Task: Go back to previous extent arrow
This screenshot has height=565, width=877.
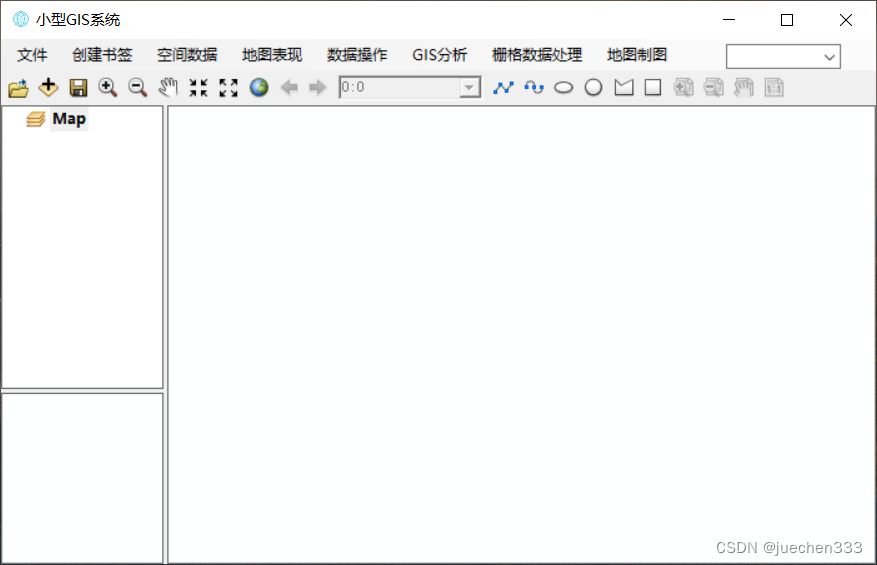Action: [289, 87]
